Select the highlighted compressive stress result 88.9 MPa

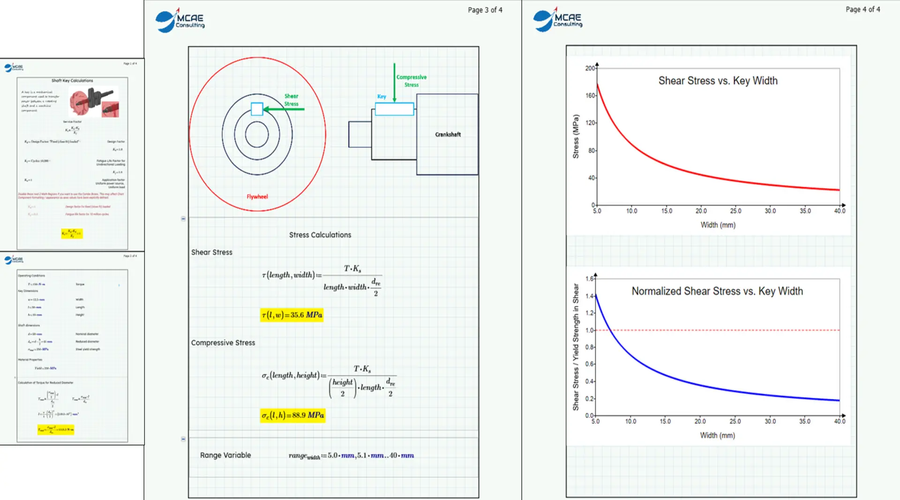coord(293,414)
